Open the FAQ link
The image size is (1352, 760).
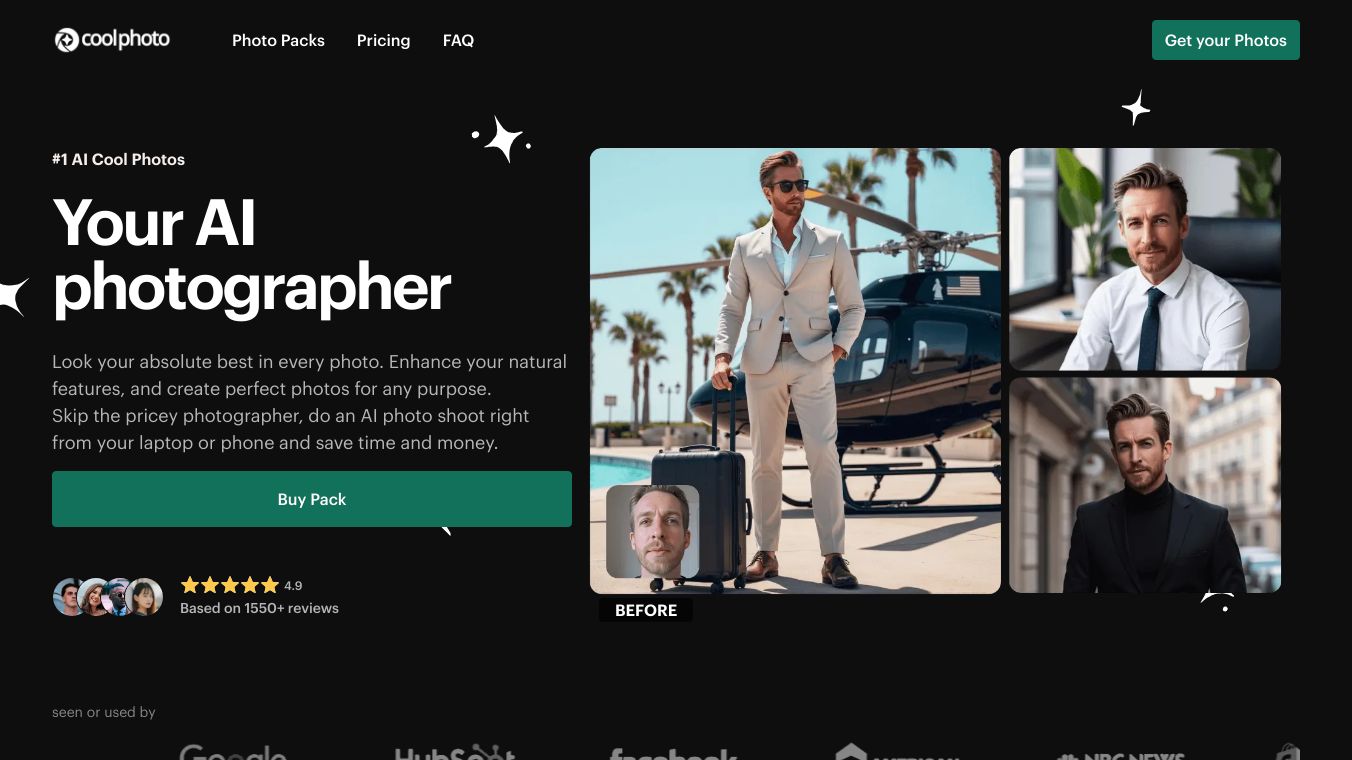pos(458,40)
